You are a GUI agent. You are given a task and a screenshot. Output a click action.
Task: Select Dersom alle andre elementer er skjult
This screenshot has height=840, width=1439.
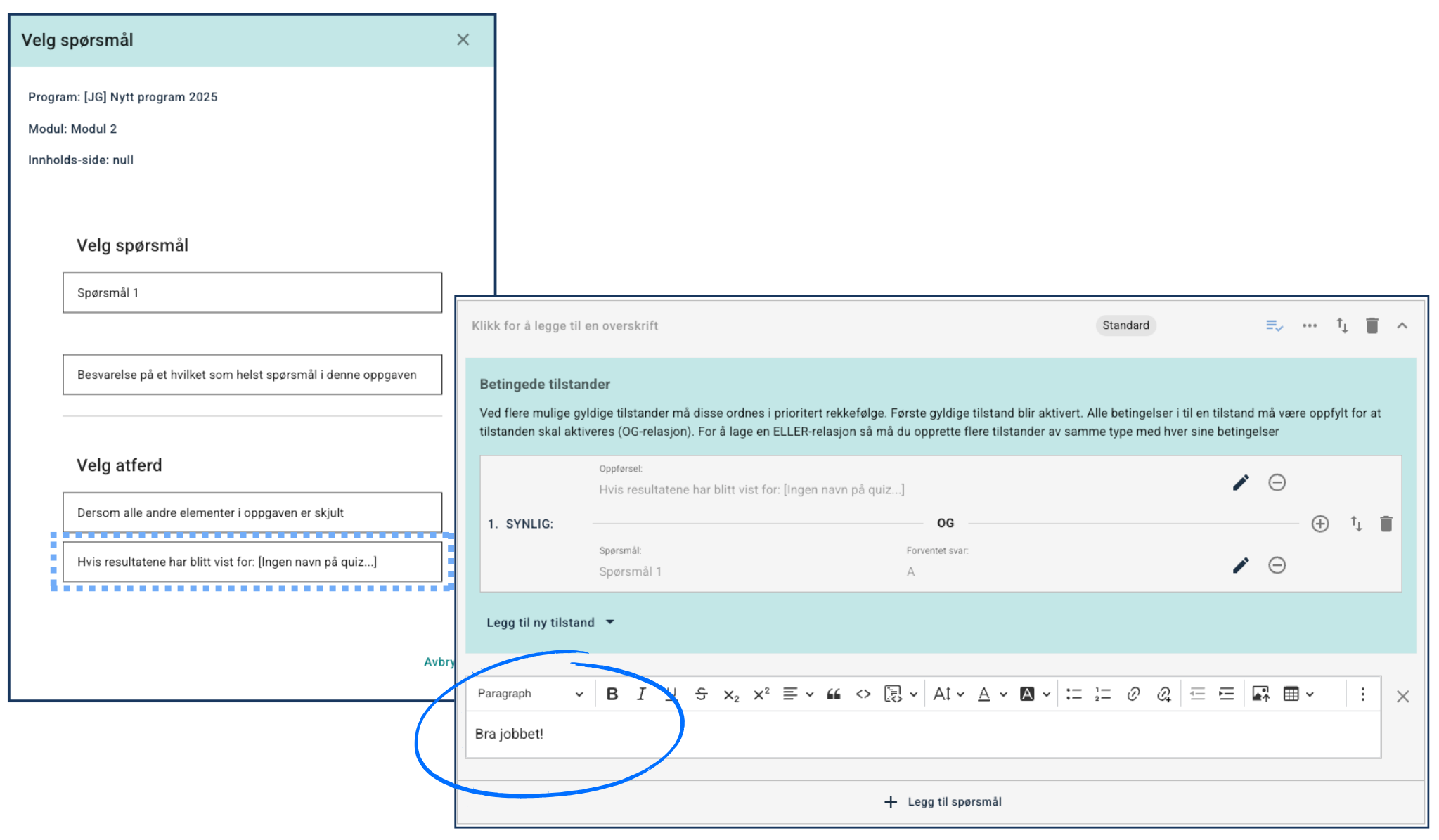coord(252,512)
